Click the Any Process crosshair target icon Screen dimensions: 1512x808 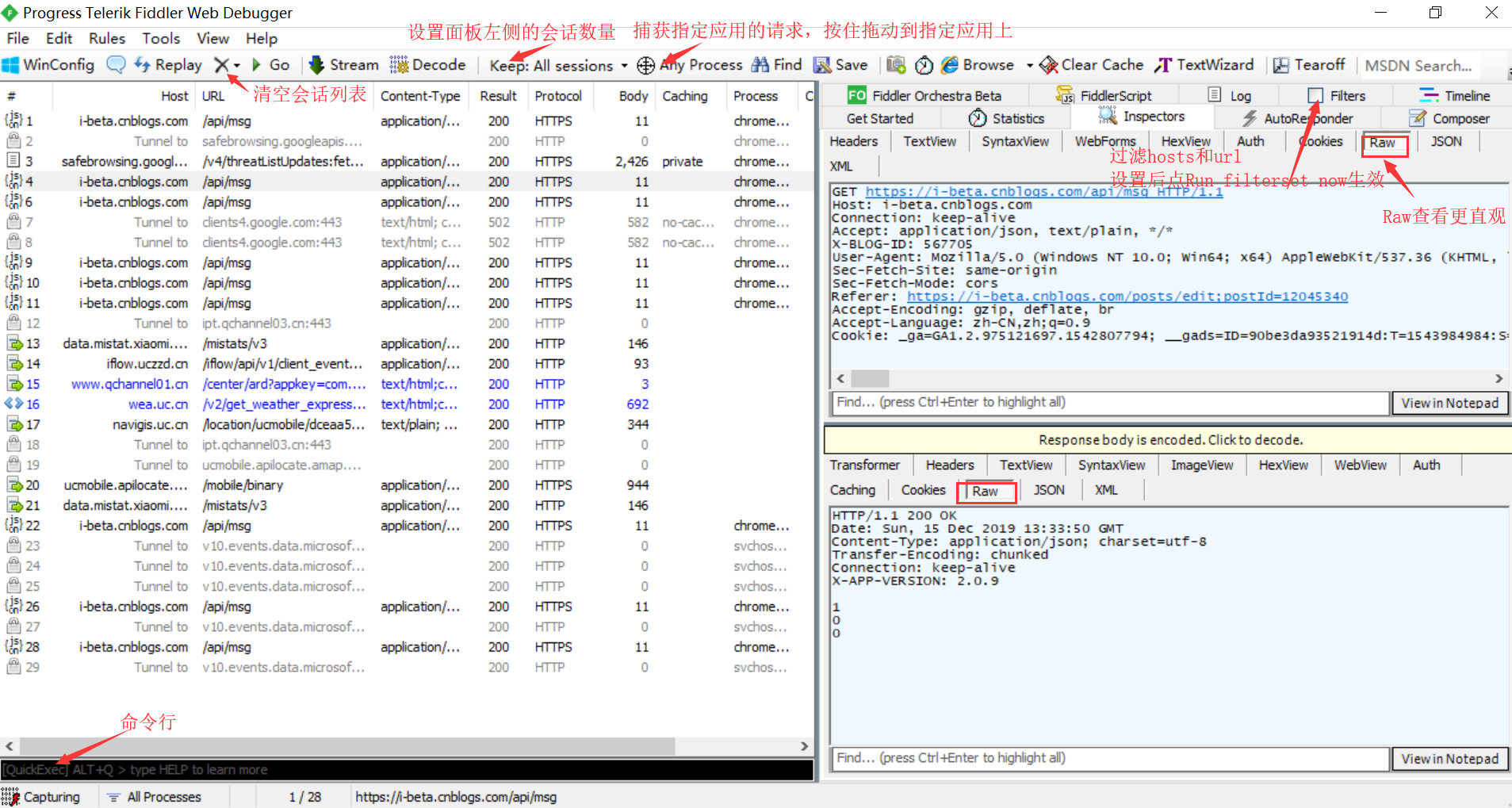click(x=646, y=65)
